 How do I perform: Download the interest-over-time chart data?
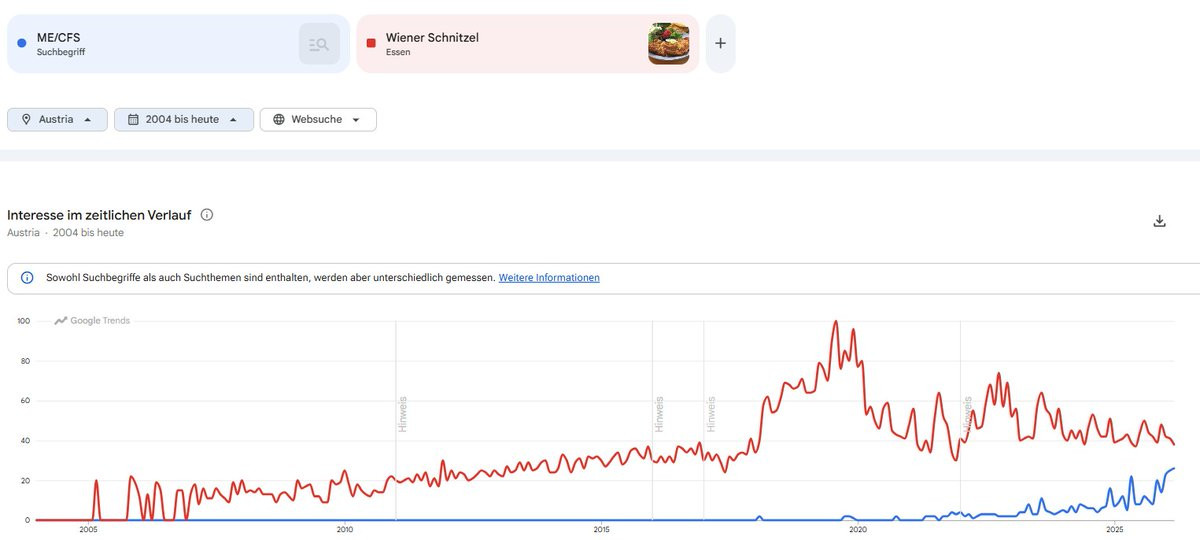[x=1160, y=221]
